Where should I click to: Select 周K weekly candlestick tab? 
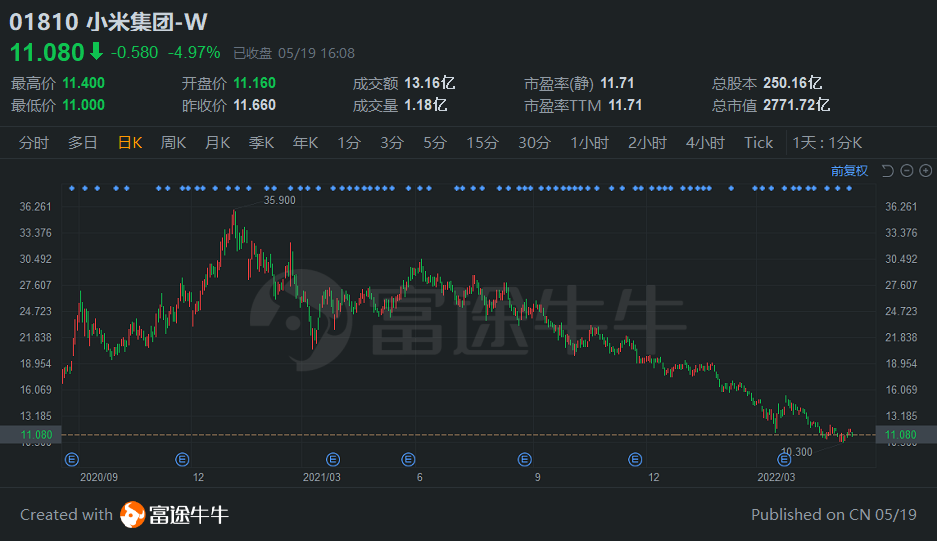coord(173,143)
